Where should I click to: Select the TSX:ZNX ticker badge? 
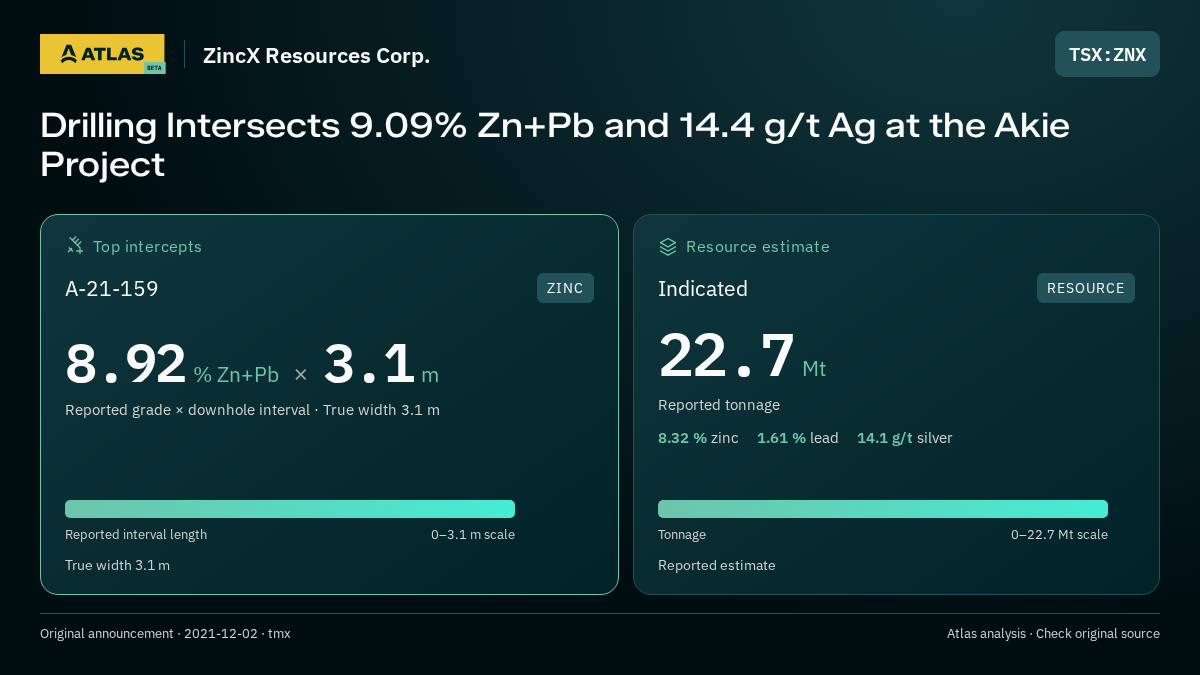(x=1107, y=54)
